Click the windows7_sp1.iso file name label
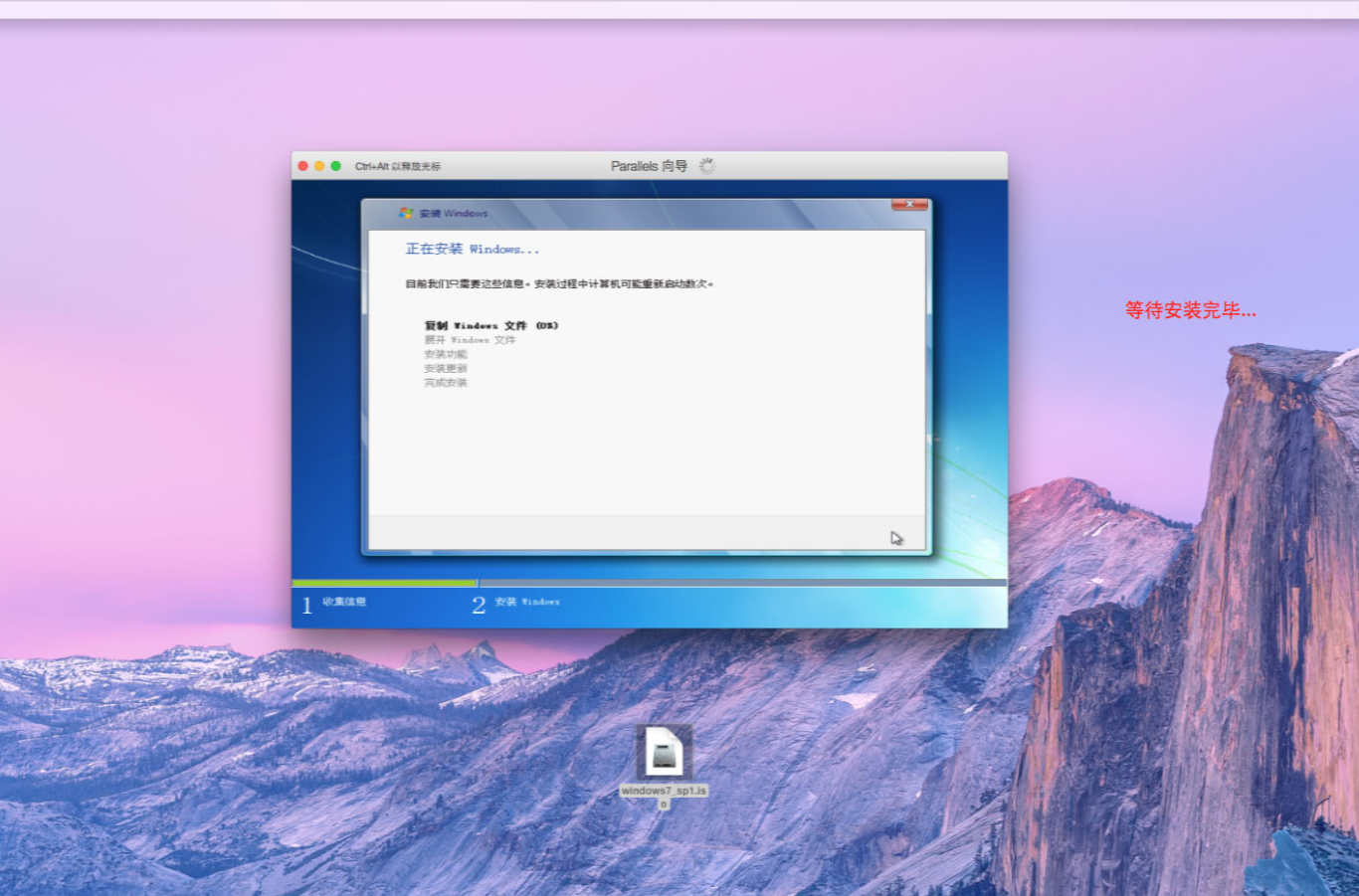The width and height of the screenshot is (1359, 896). [664, 796]
